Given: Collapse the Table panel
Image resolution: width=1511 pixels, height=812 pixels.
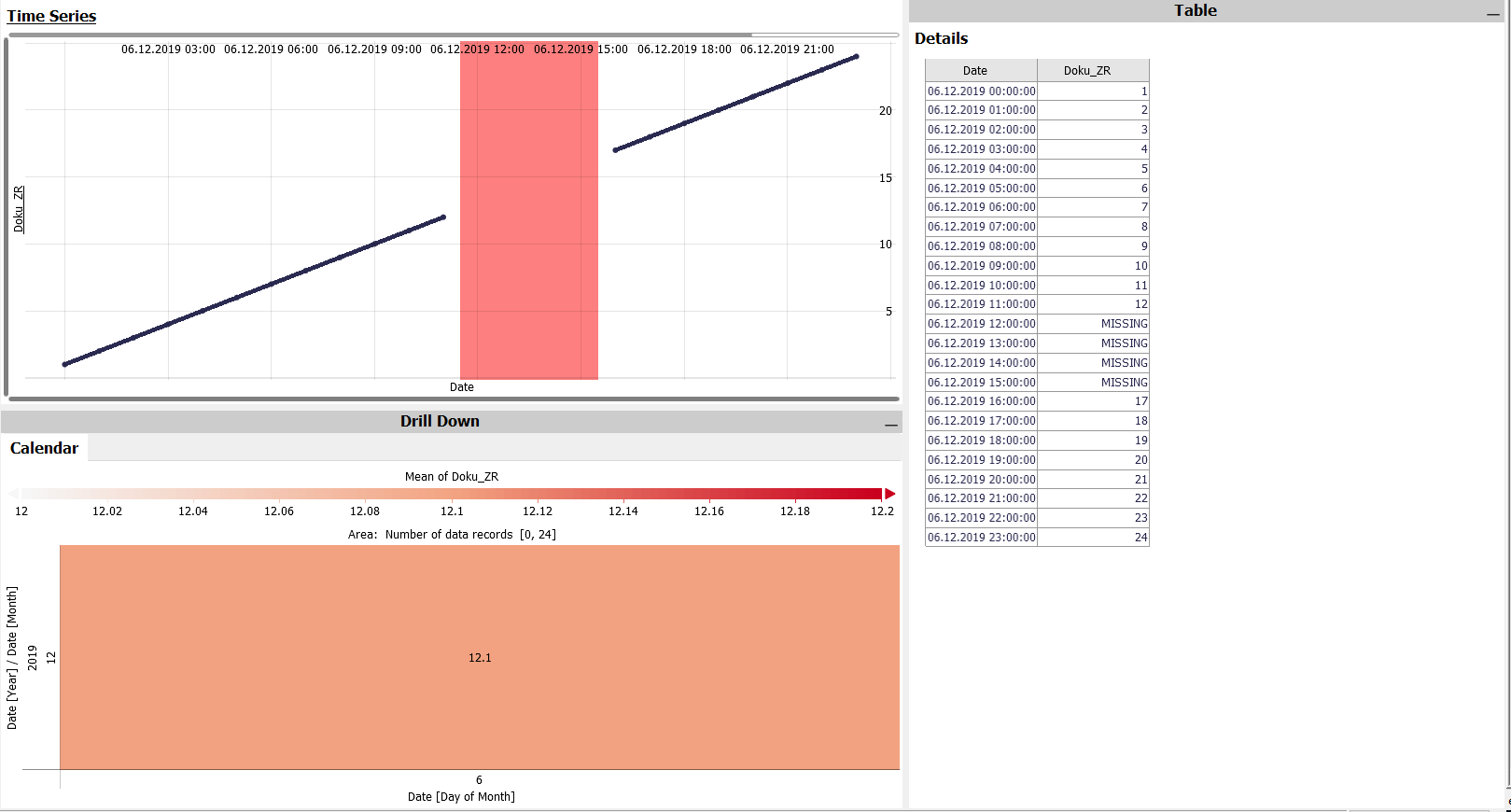Looking at the screenshot, I should click(1492, 14).
